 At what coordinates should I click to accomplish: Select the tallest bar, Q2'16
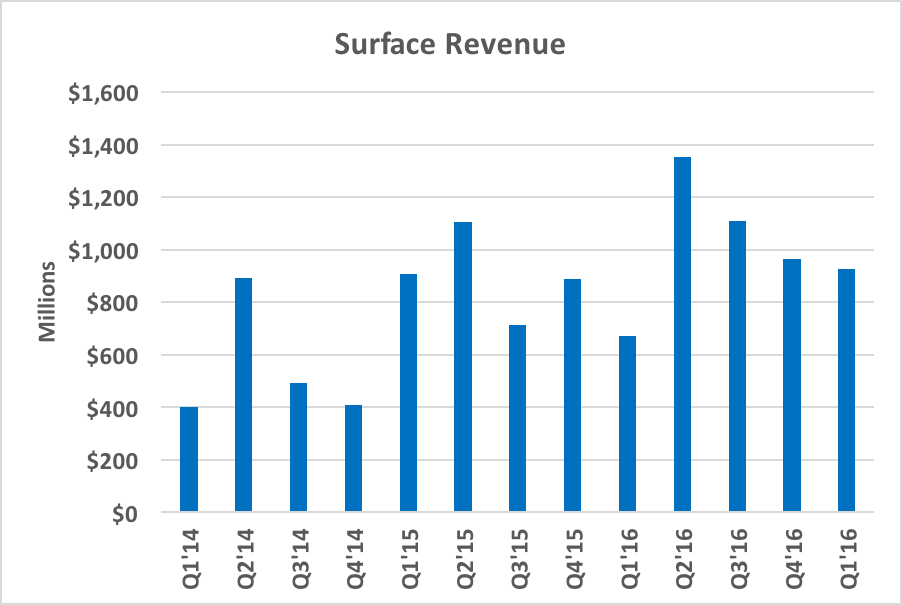(x=682, y=335)
